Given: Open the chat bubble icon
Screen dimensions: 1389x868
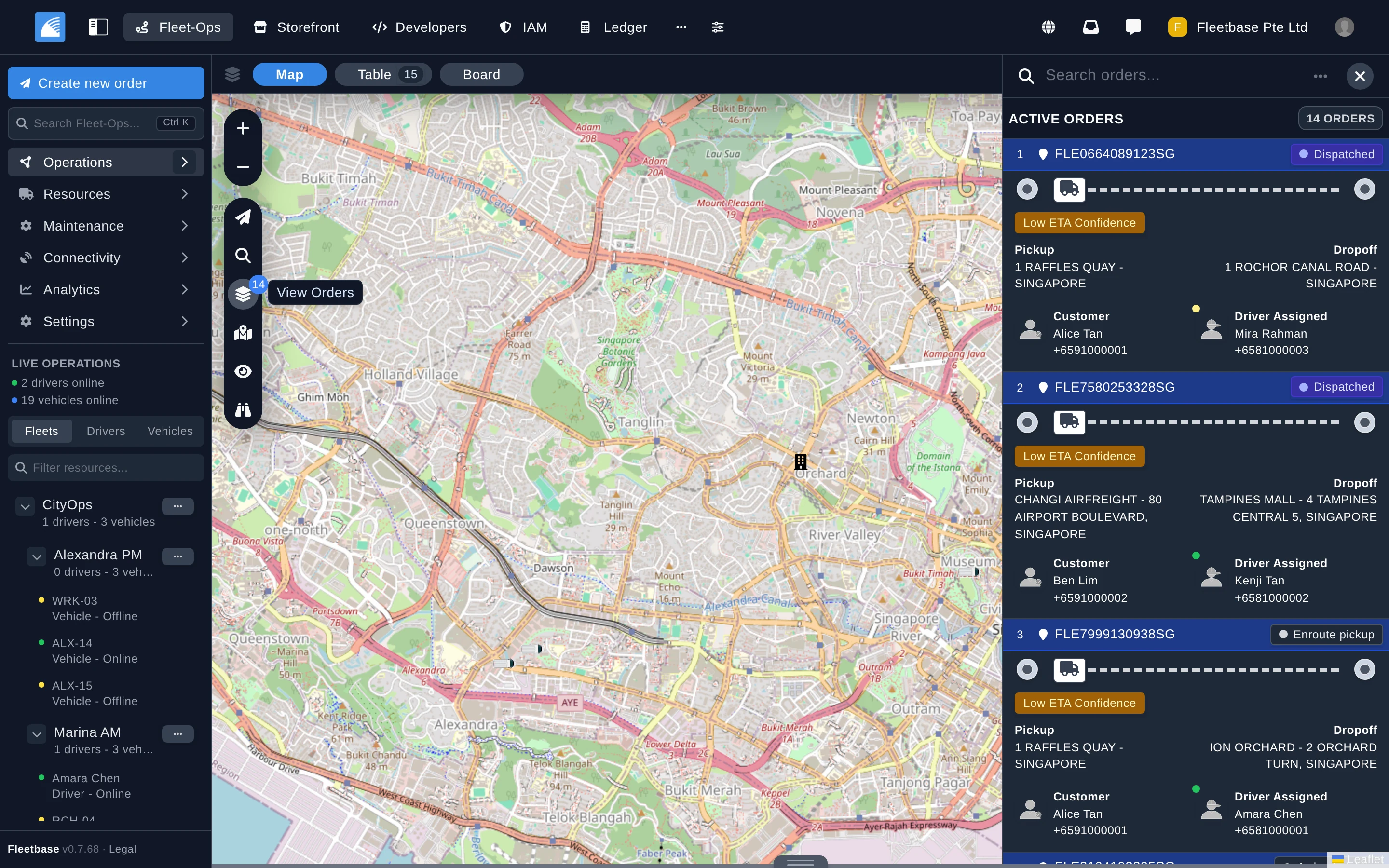Looking at the screenshot, I should [1133, 27].
